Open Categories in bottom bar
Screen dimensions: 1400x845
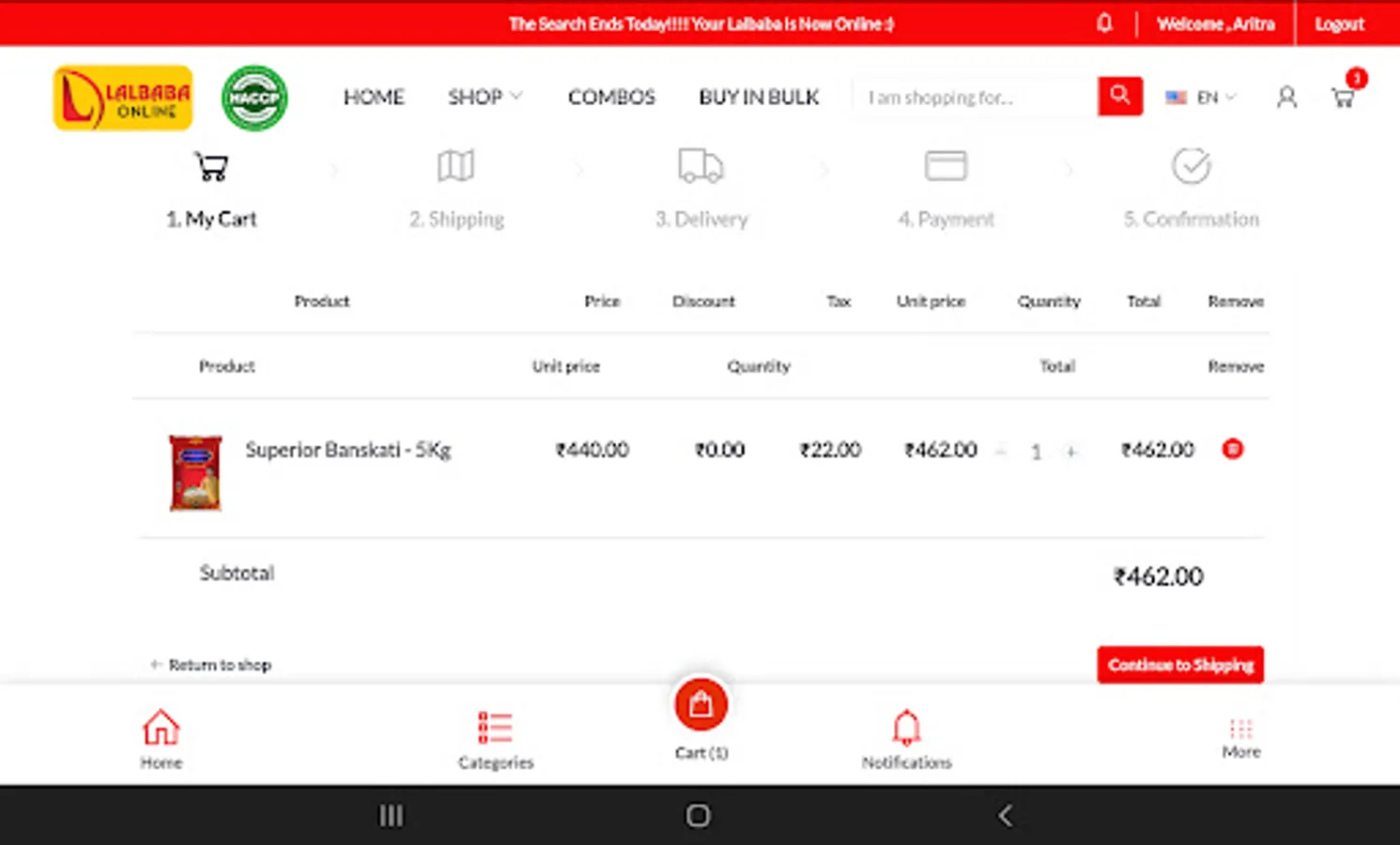point(496,741)
